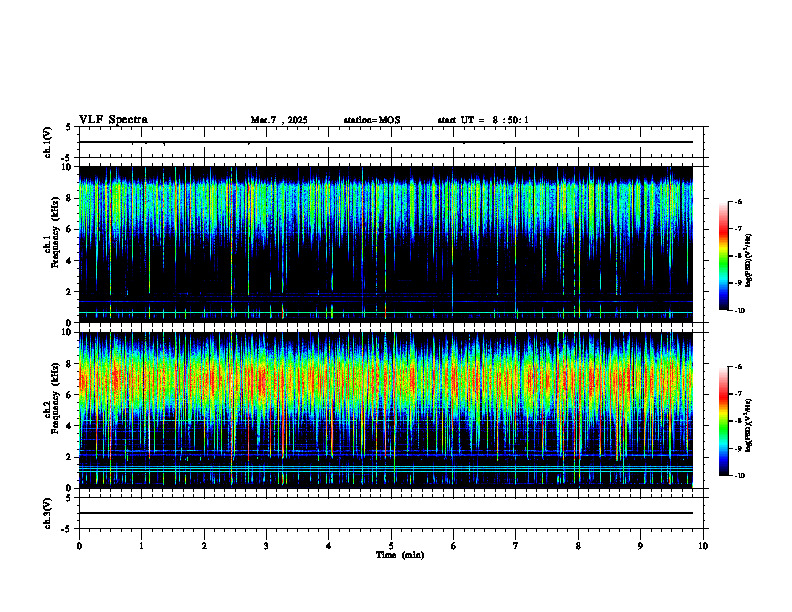Click the "start UT = 8 :50: 1" text
Image resolution: width=792 pixels, height=612 pixels.
point(483,120)
